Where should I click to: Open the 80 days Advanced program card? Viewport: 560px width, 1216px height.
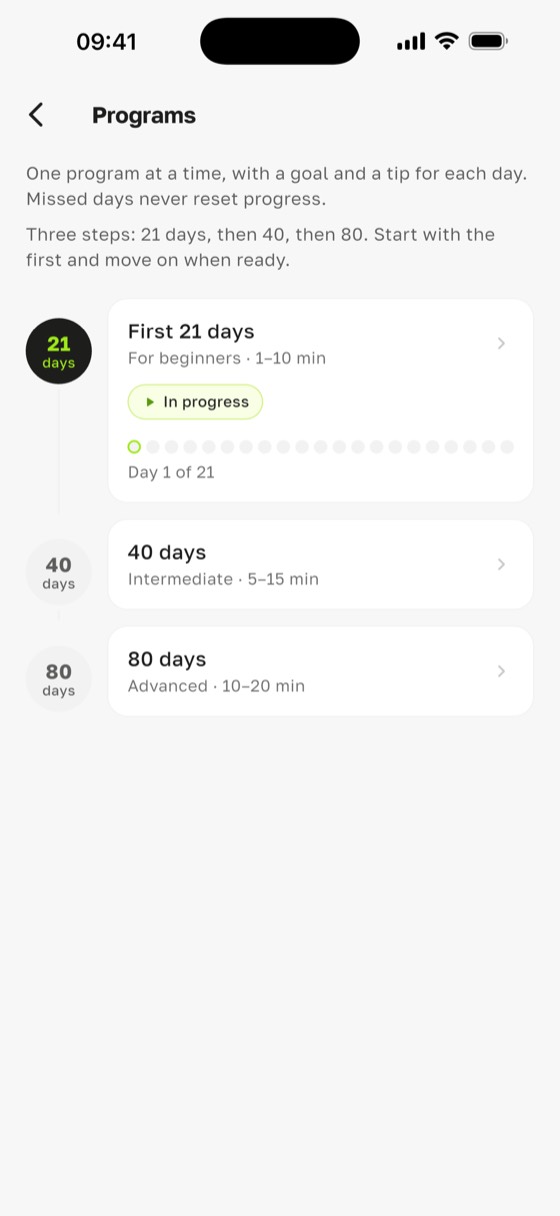(321, 671)
